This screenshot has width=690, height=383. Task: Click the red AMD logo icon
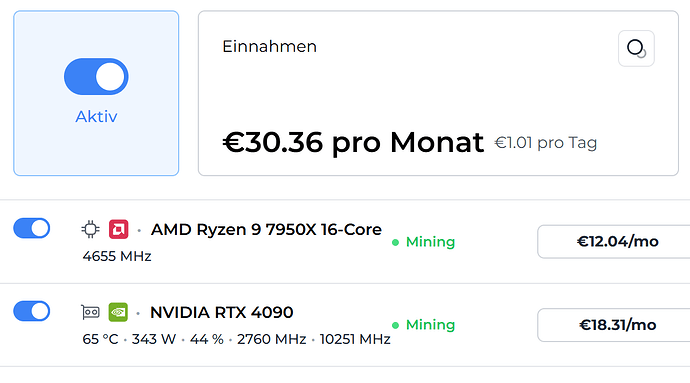pyautogui.click(x=118, y=229)
